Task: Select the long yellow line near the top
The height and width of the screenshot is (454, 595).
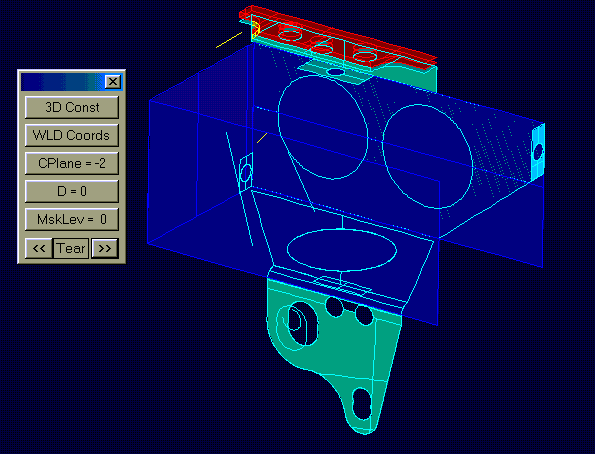Action: point(229,40)
